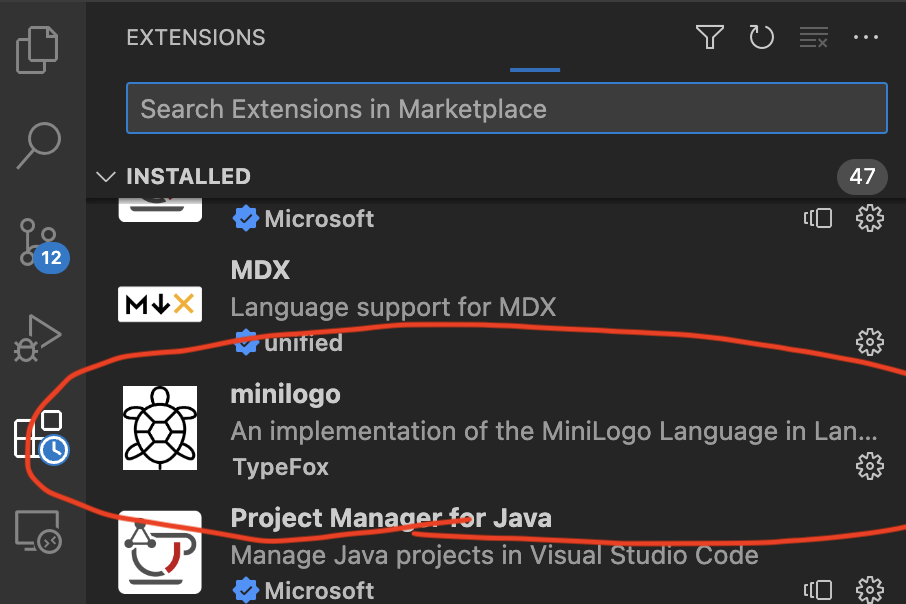Open the Search view in the activity bar
Viewport: 906px width, 604px height.
click(40, 145)
